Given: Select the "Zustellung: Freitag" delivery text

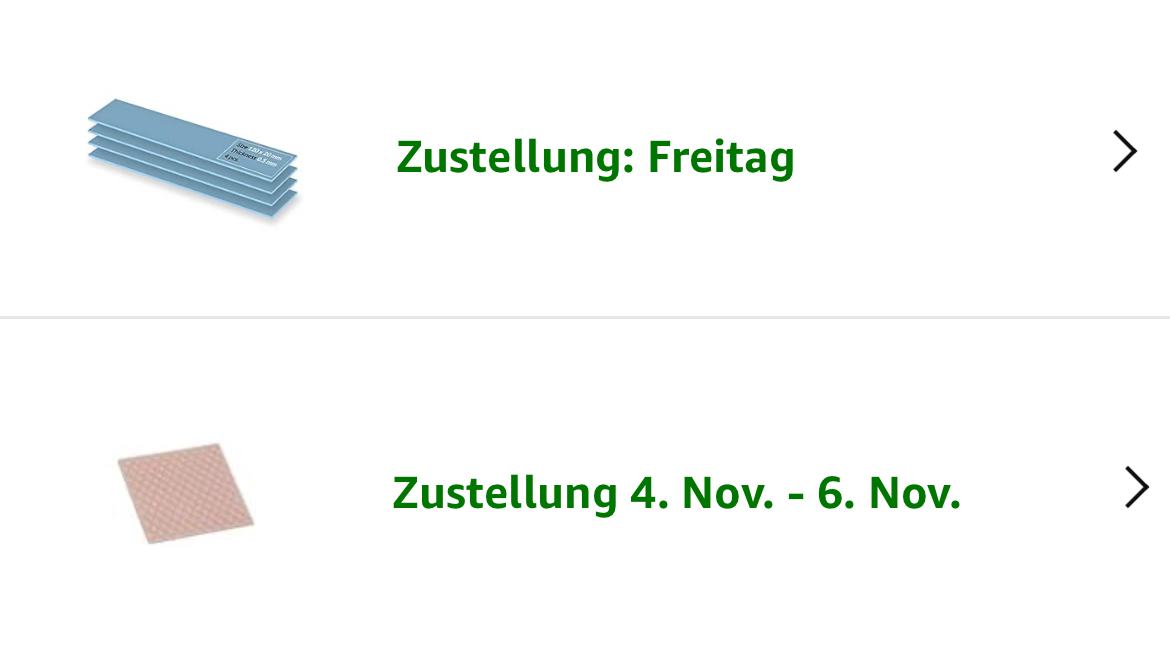Looking at the screenshot, I should [595, 157].
